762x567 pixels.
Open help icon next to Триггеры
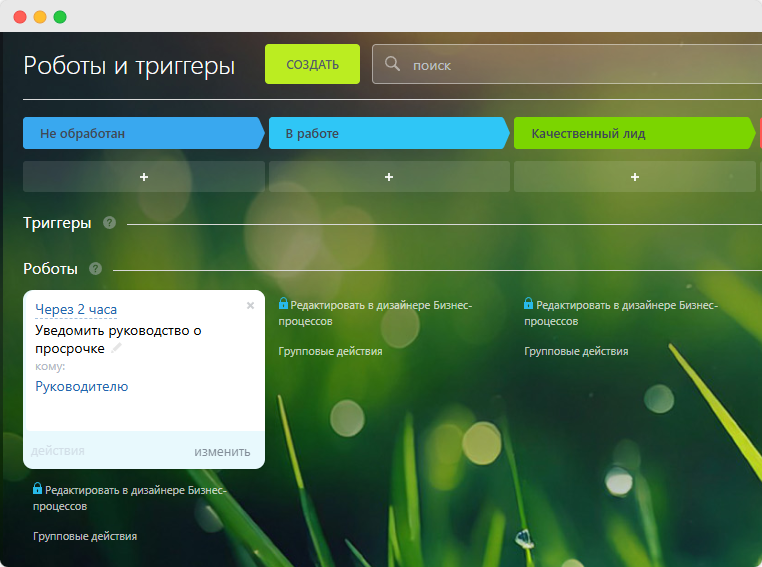(109, 223)
